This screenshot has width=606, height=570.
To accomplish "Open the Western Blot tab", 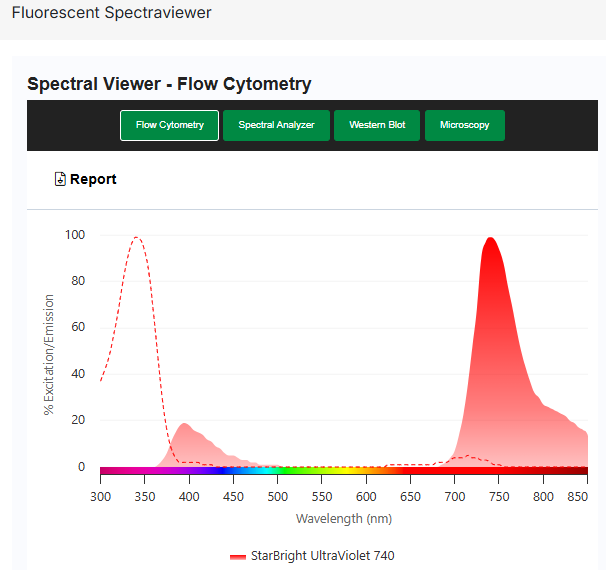I will [377, 125].
